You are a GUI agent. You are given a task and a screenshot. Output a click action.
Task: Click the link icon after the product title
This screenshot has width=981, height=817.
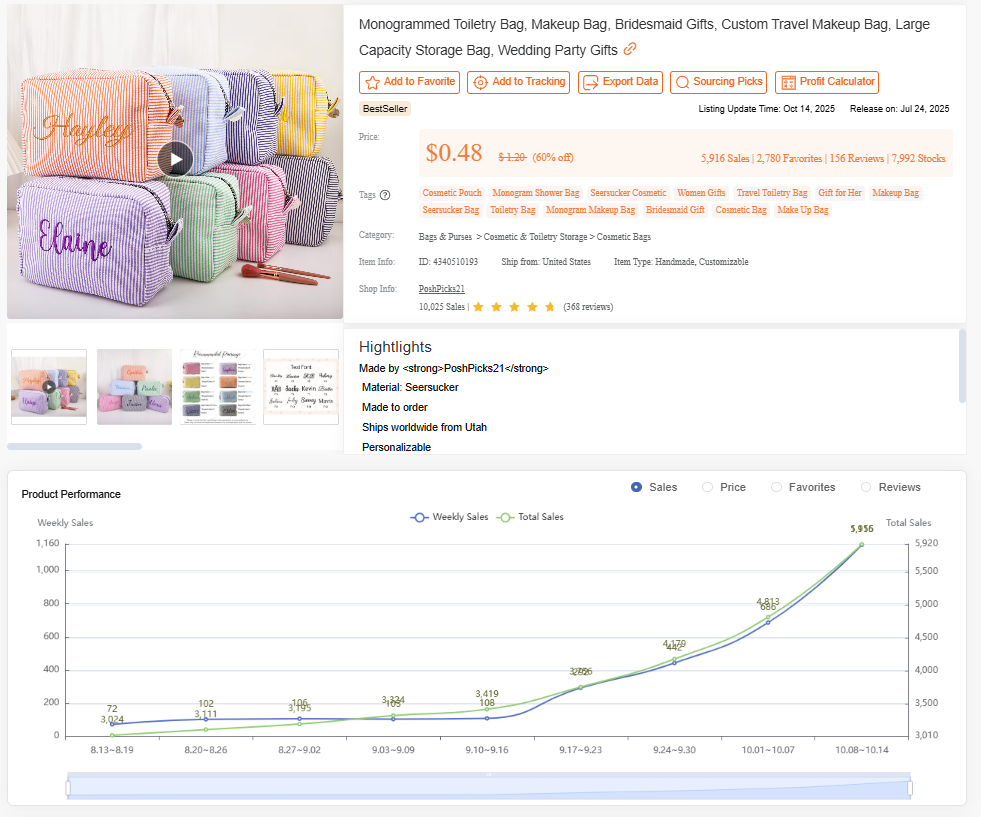(x=630, y=49)
